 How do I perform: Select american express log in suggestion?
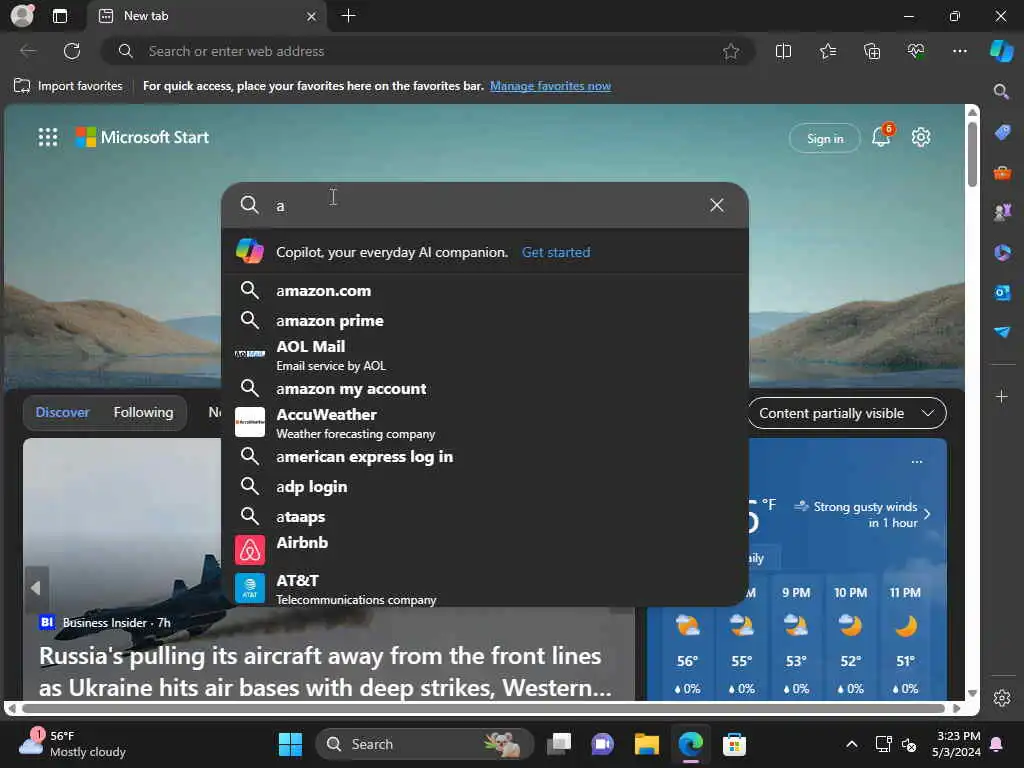485,456
